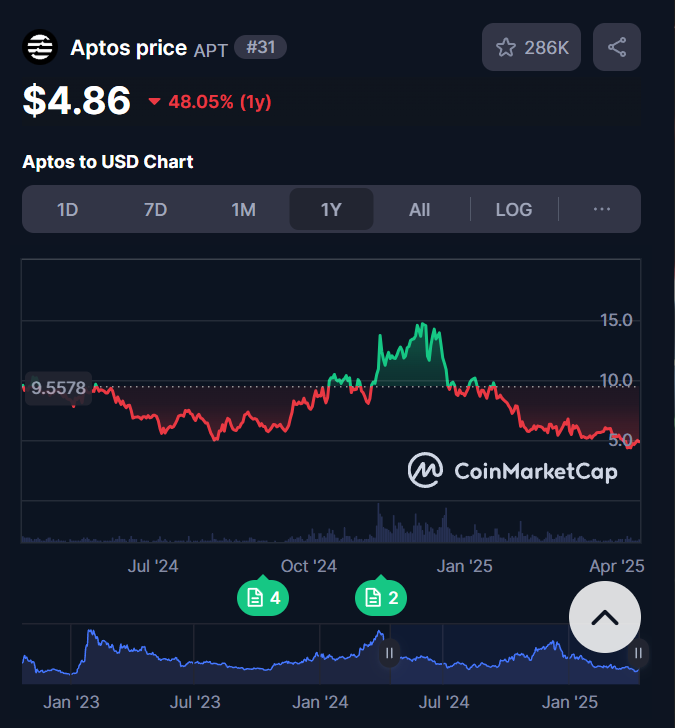Screen dimensions: 675x728
Task: Click the 48.05% (1y) change indicator
Action: click(210, 102)
